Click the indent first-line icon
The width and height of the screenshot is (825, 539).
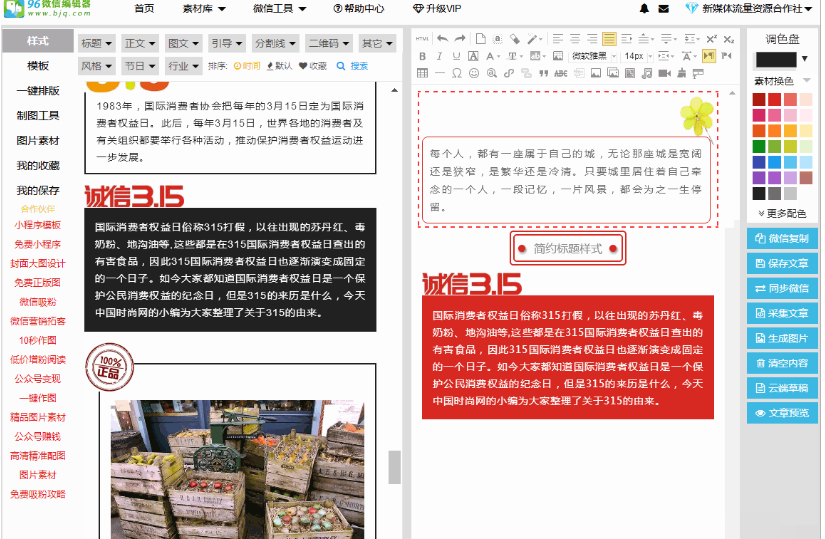[x=626, y=39]
